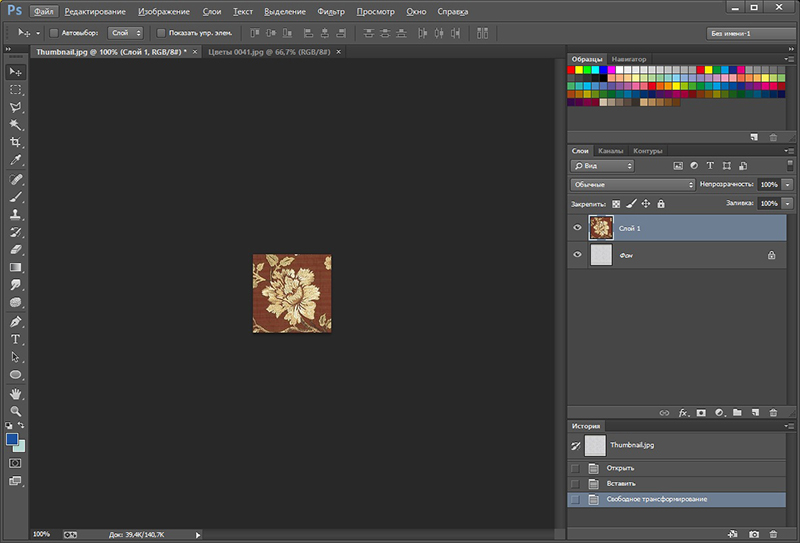This screenshot has height=543, width=800.
Task: Toggle visibility of the Фон layer
Action: click(x=577, y=256)
